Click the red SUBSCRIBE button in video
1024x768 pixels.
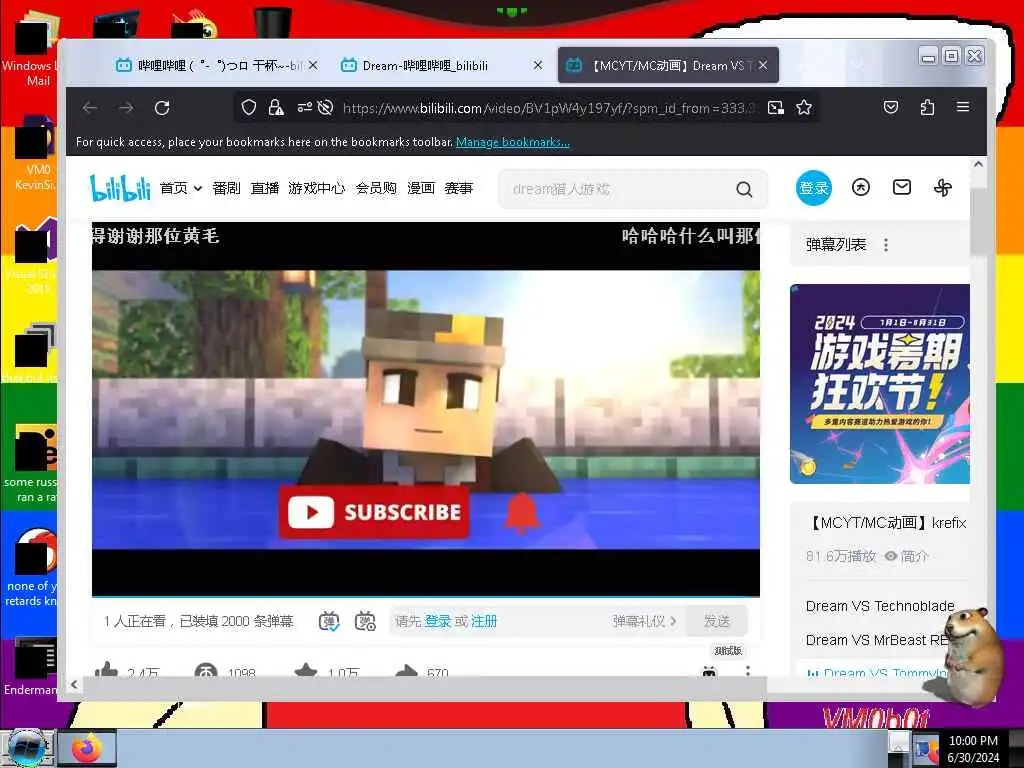coord(374,512)
